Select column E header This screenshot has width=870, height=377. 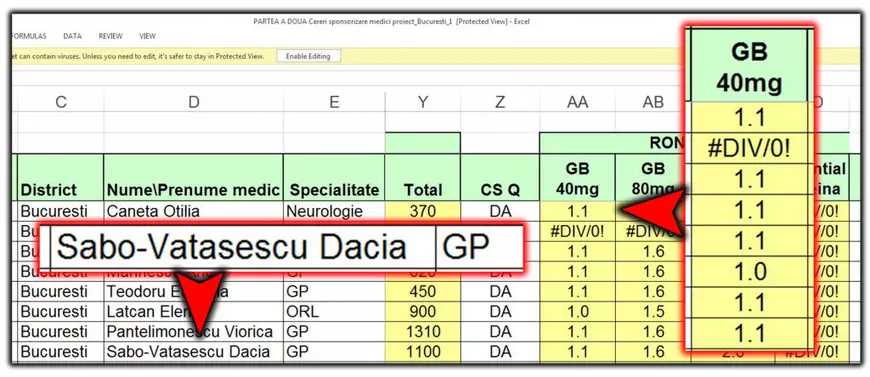tap(334, 102)
